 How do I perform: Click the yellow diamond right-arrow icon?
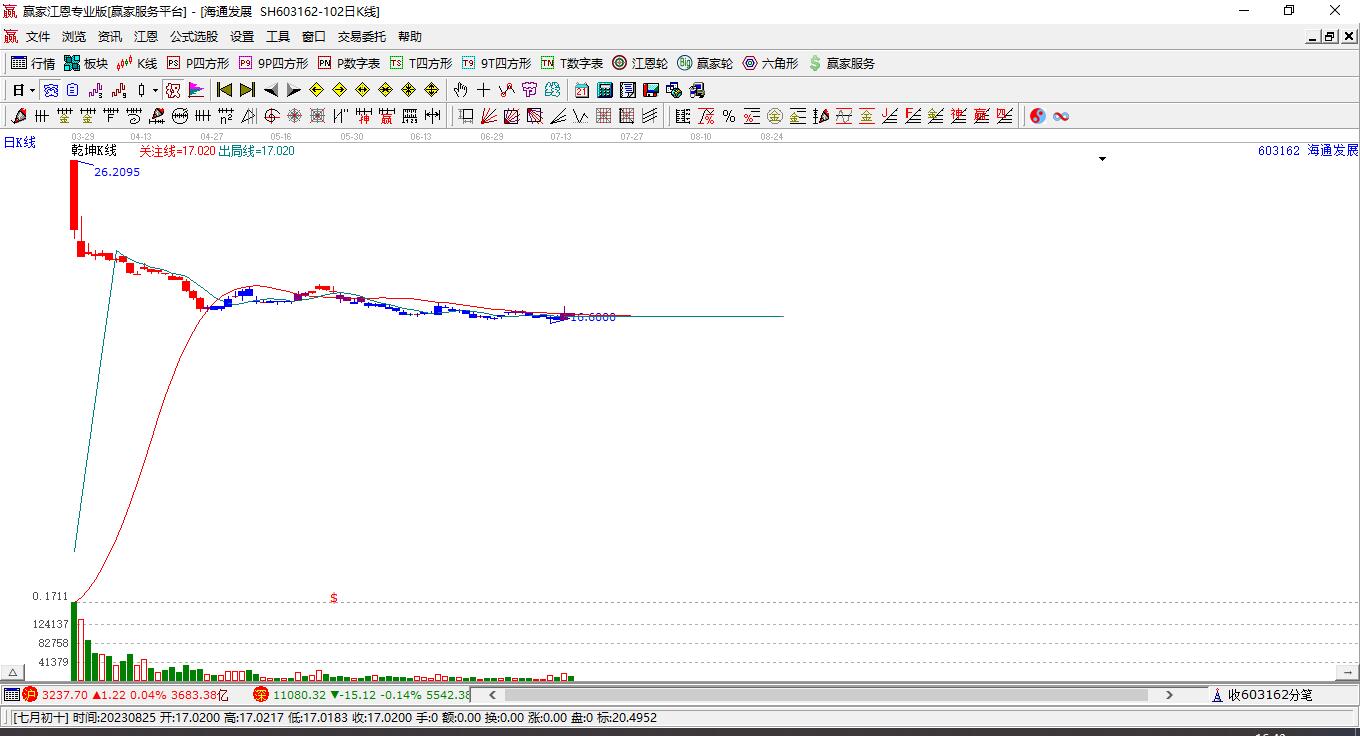point(339,90)
